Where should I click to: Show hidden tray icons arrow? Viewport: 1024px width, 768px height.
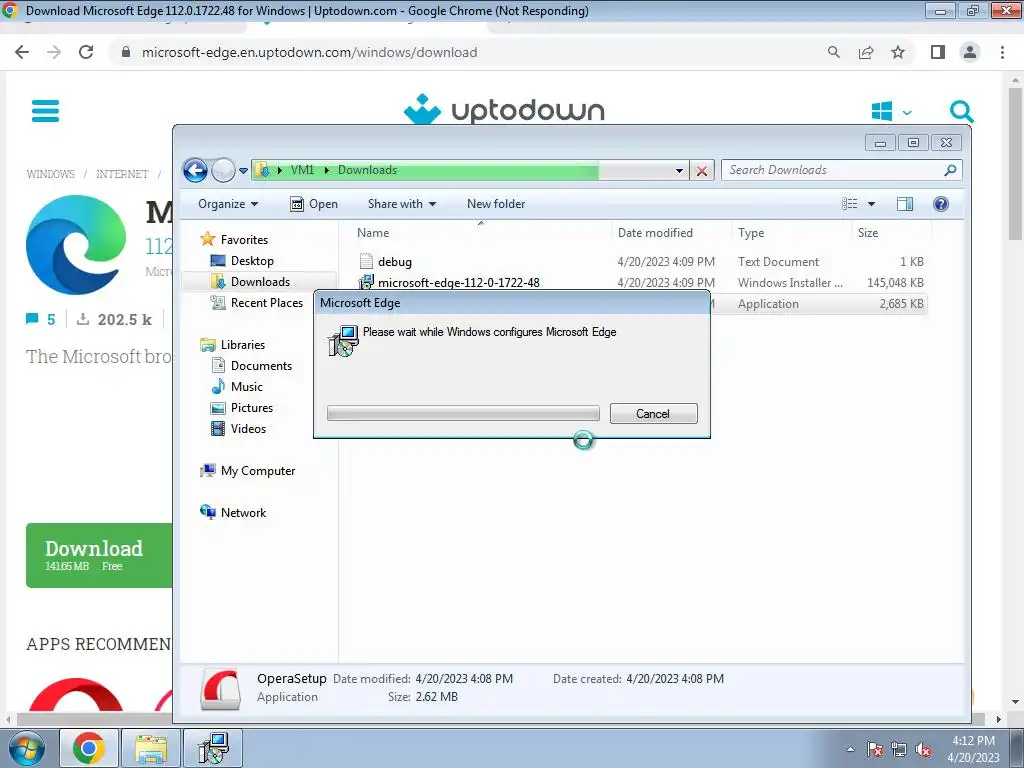pyautogui.click(x=850, y=749)
